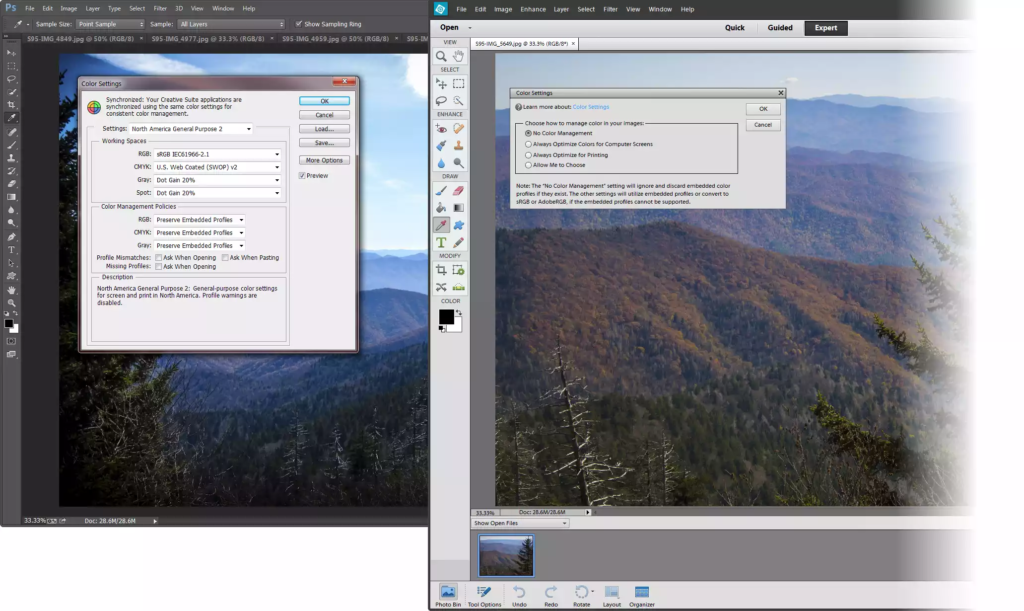This screenshot has width=1024, height=611.
Task: Select the Rectangular Marquee tool in Elements
Action: coord(458,84)
